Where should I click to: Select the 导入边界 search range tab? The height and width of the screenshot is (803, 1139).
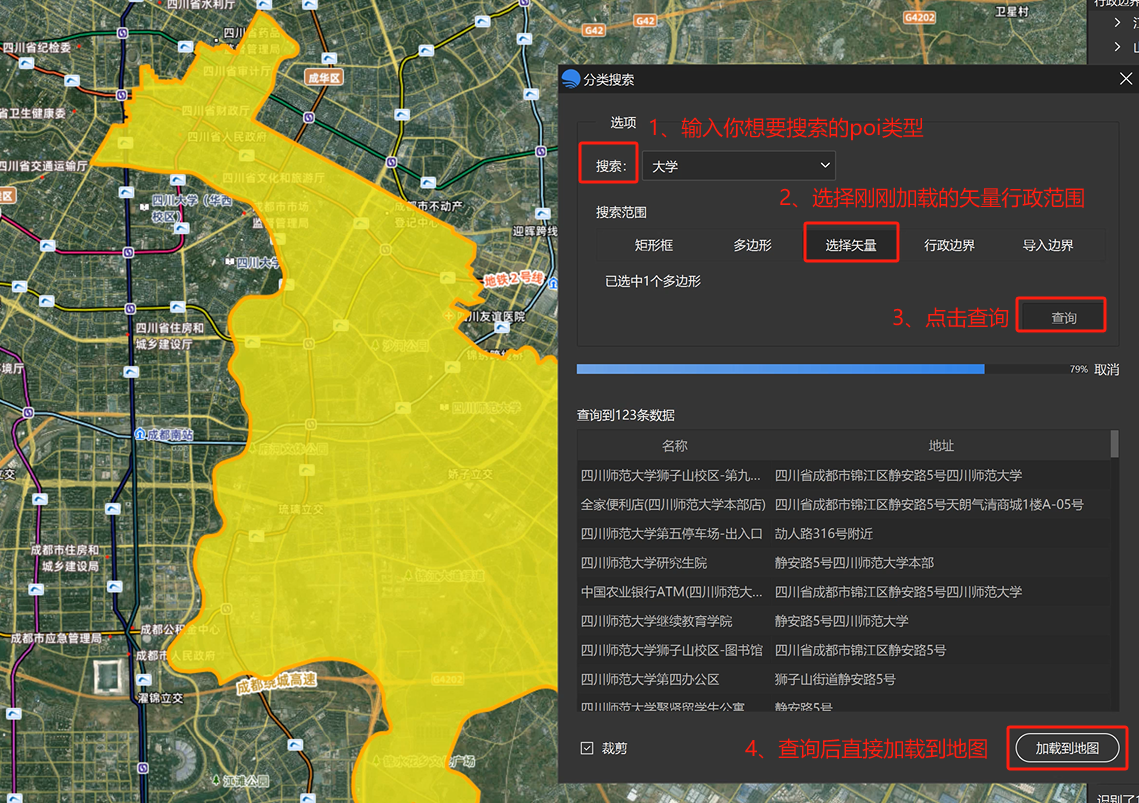pyautogui.click(x=1047, y=246)
